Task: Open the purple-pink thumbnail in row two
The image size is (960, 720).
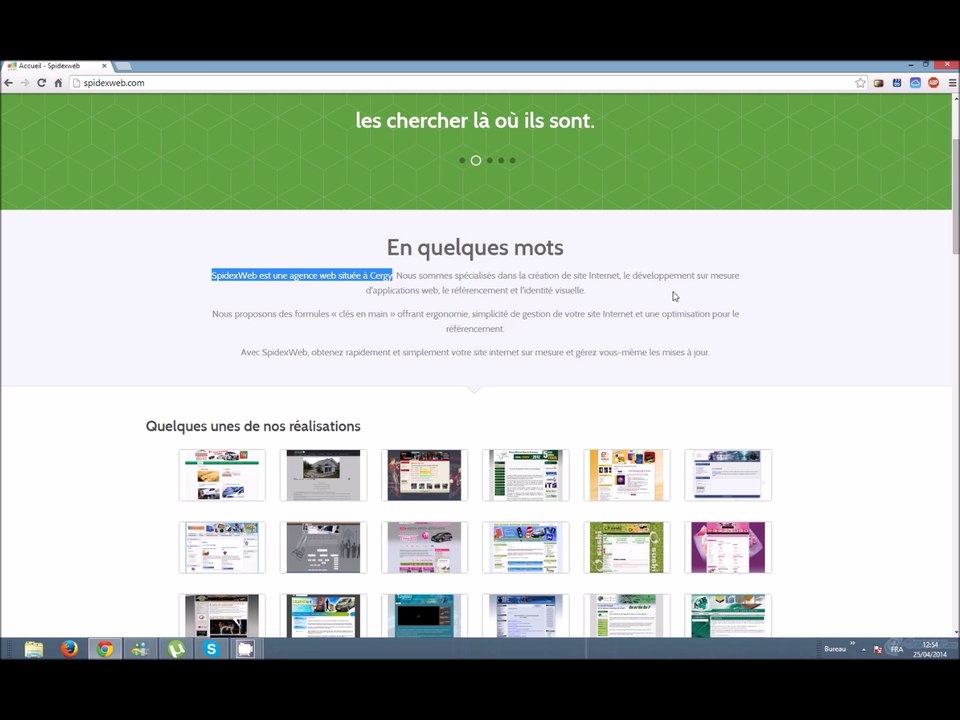Action: tap(728, 547)
